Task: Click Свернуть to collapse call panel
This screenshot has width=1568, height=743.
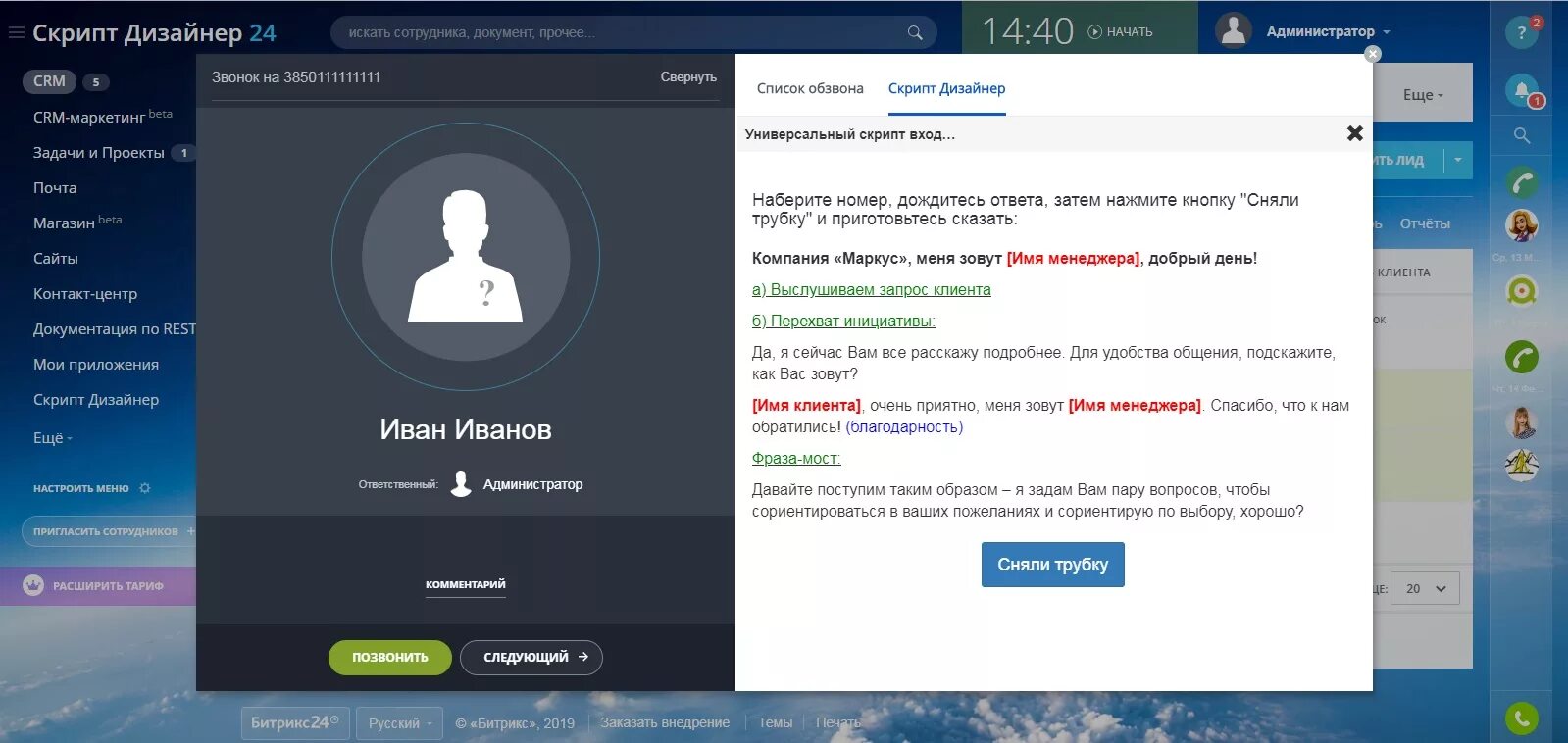Action: [688, 77]
